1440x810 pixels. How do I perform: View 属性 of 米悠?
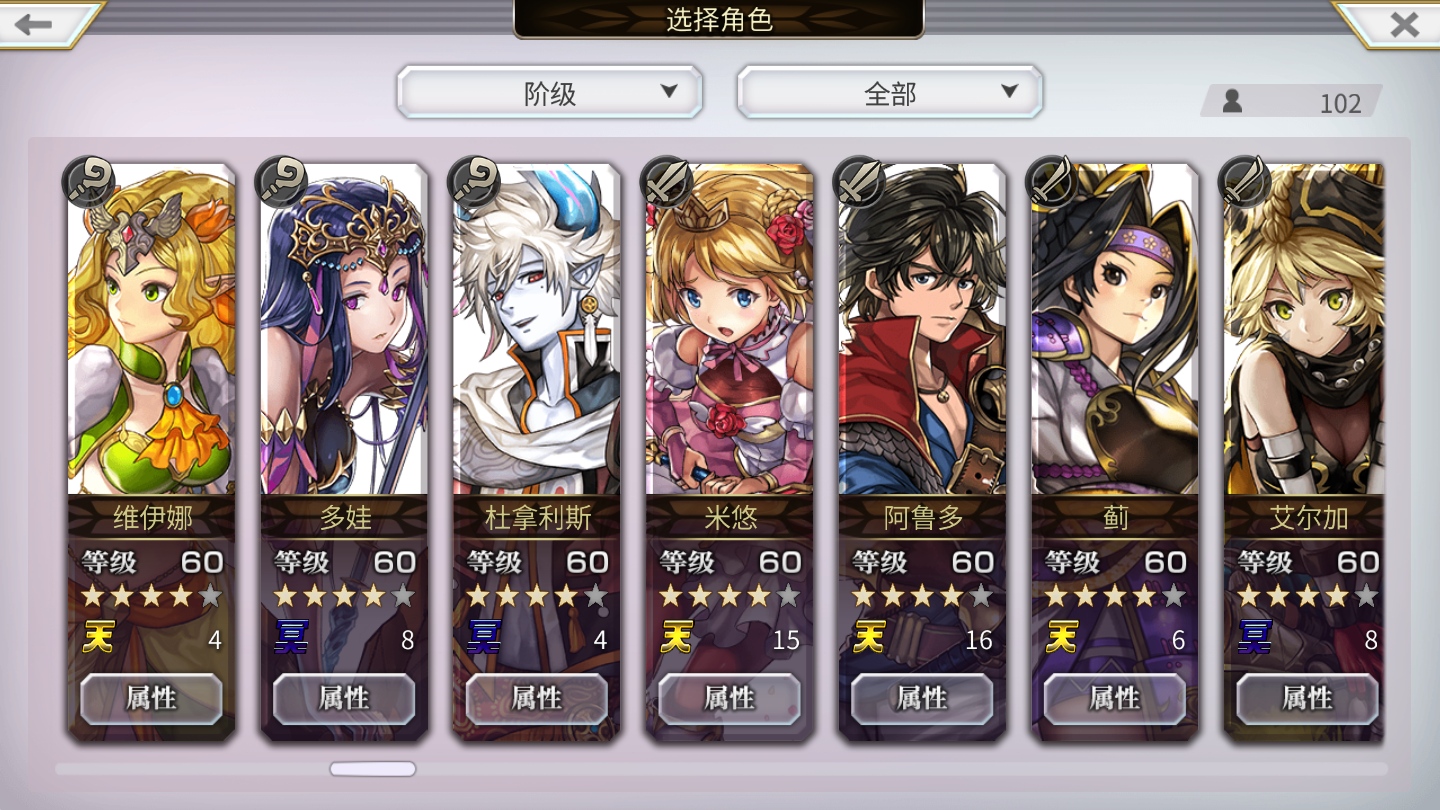click(x=729, y=698)
